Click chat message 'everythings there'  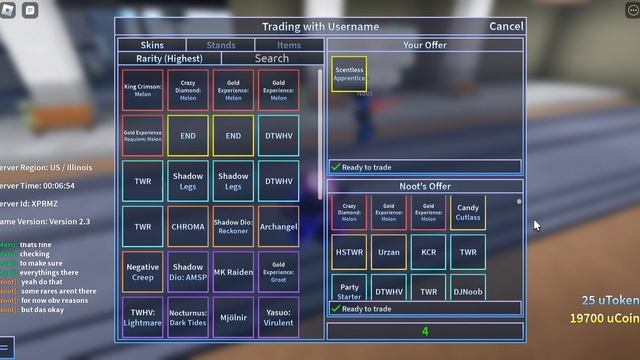[49, 272]
